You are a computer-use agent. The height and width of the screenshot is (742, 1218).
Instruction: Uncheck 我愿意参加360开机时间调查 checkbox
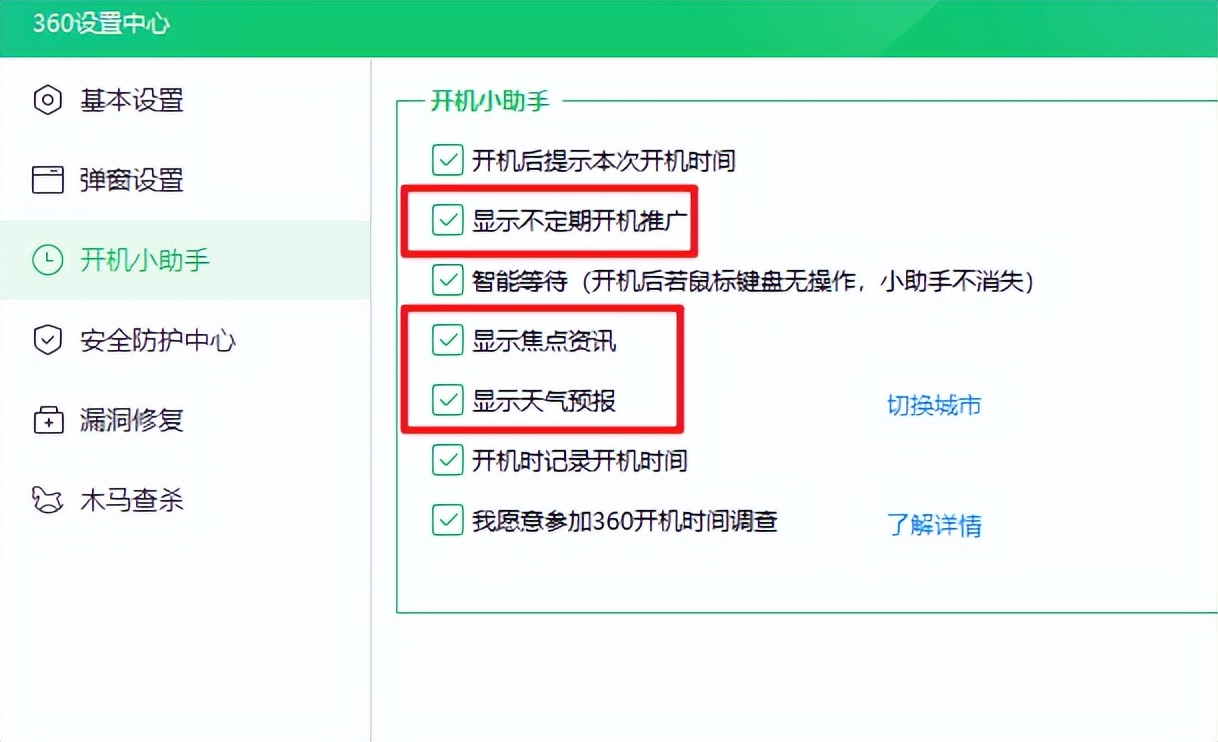[x=447, y=520]
